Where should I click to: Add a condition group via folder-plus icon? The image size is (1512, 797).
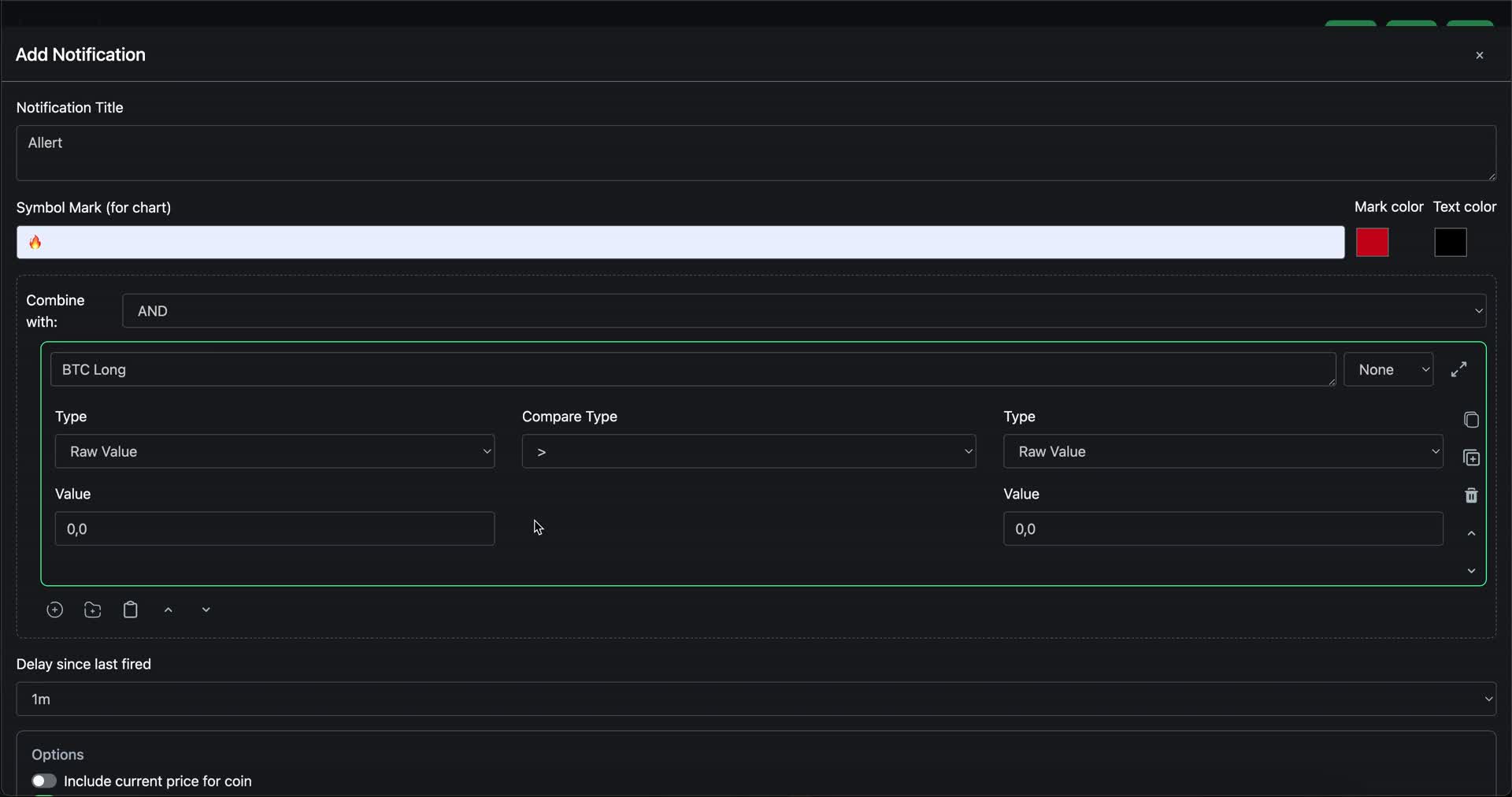[x=92, y=610]
